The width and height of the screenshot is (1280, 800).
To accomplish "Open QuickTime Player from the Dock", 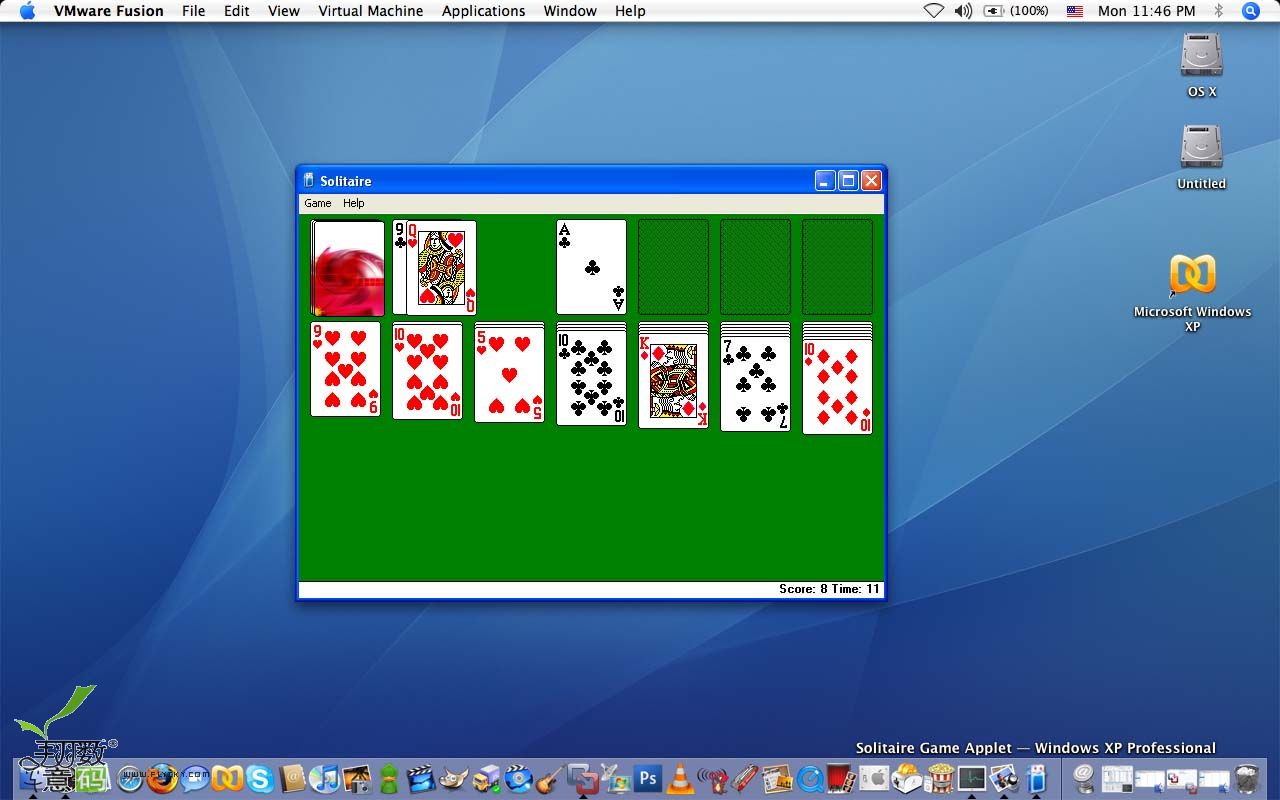I will click(810, 778).
